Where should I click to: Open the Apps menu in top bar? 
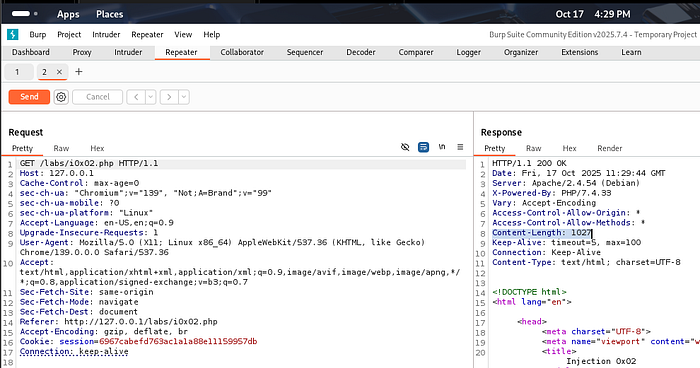tap(68, 14)
